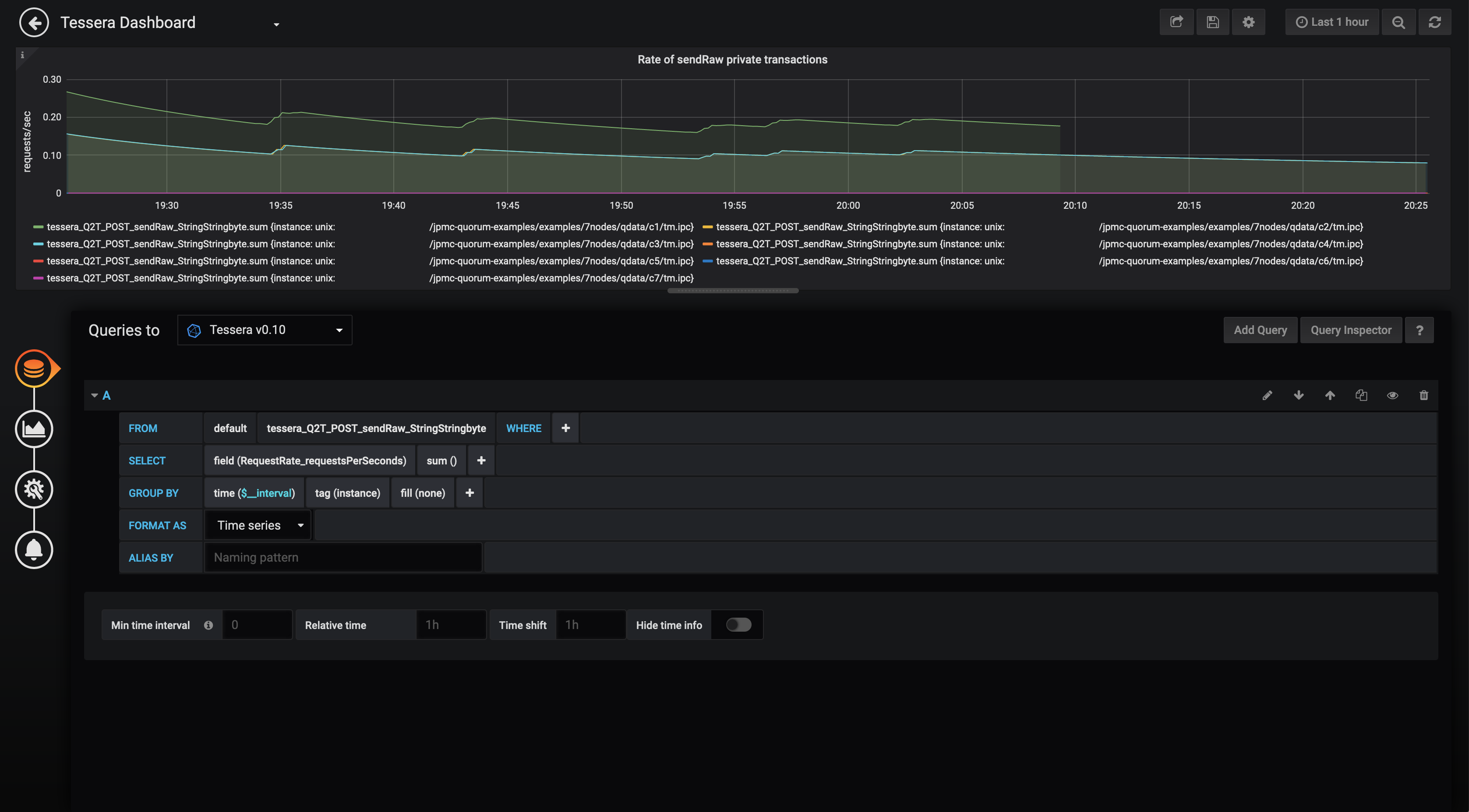The width and height of the screenshot is (1469, 812).
Task: Change measurement tessera_Q2T_POST_sendRaw_StringStringbyte
Action: (376, 428)
